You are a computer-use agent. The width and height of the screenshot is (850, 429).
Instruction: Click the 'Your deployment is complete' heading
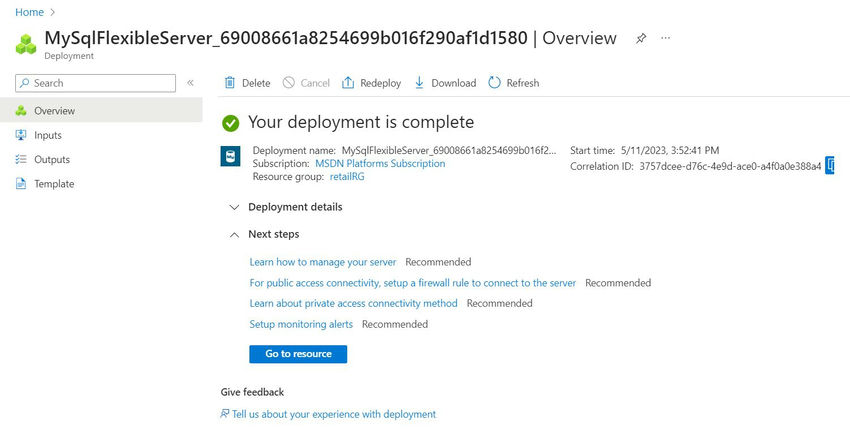point(361,122)
